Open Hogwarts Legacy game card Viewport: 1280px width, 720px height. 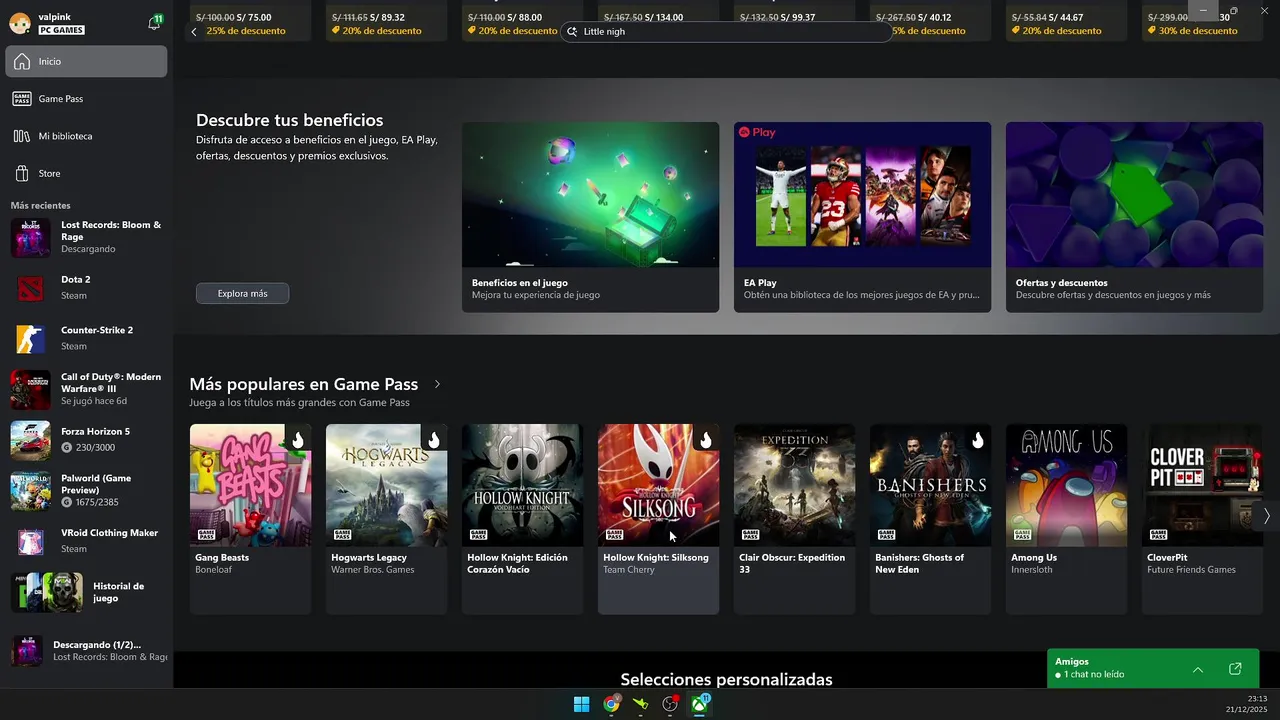coord(386,519)
